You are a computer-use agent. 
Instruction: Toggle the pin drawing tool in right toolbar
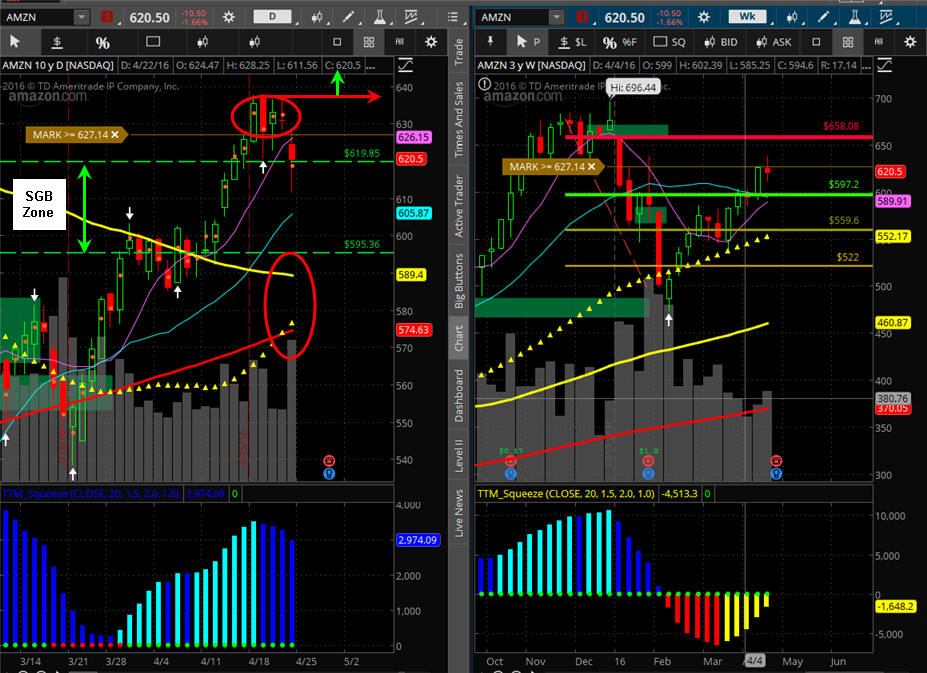point(490,41)
